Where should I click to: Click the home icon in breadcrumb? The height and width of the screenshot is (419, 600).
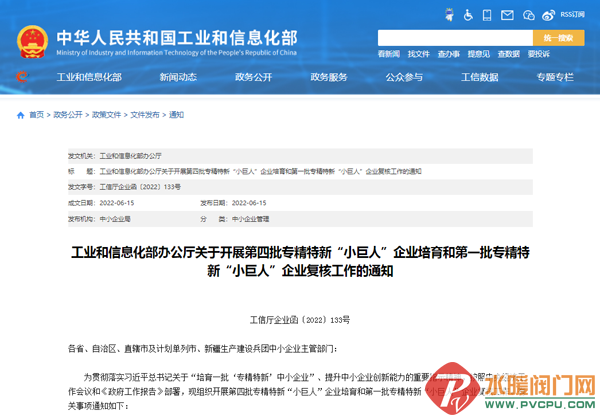21,115
